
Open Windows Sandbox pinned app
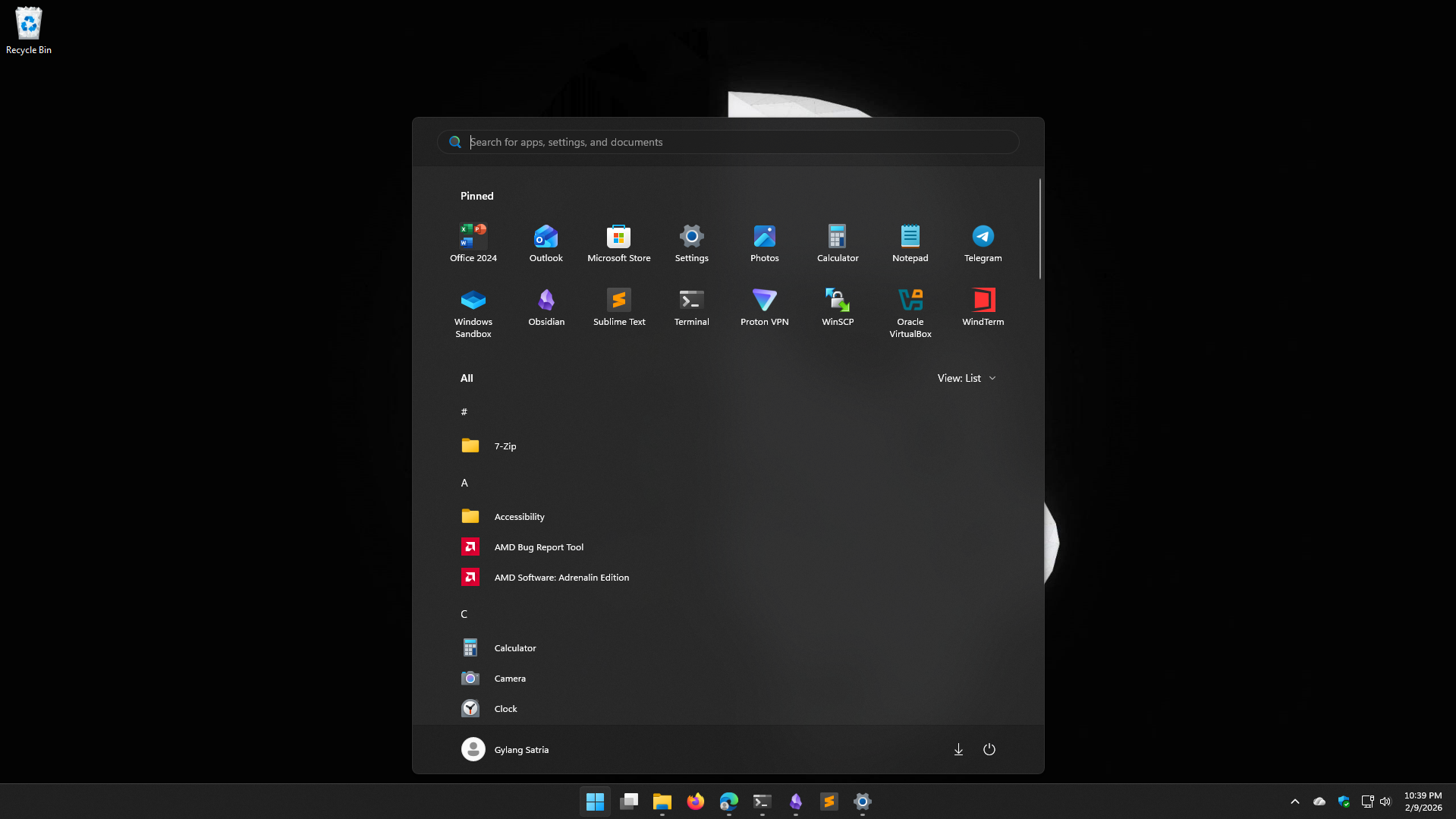pos(473,312)
